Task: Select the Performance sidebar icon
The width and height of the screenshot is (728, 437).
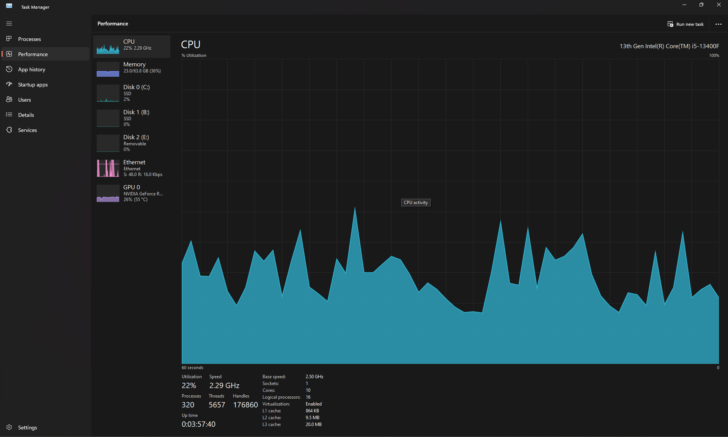Action: (x=9, y=54)
